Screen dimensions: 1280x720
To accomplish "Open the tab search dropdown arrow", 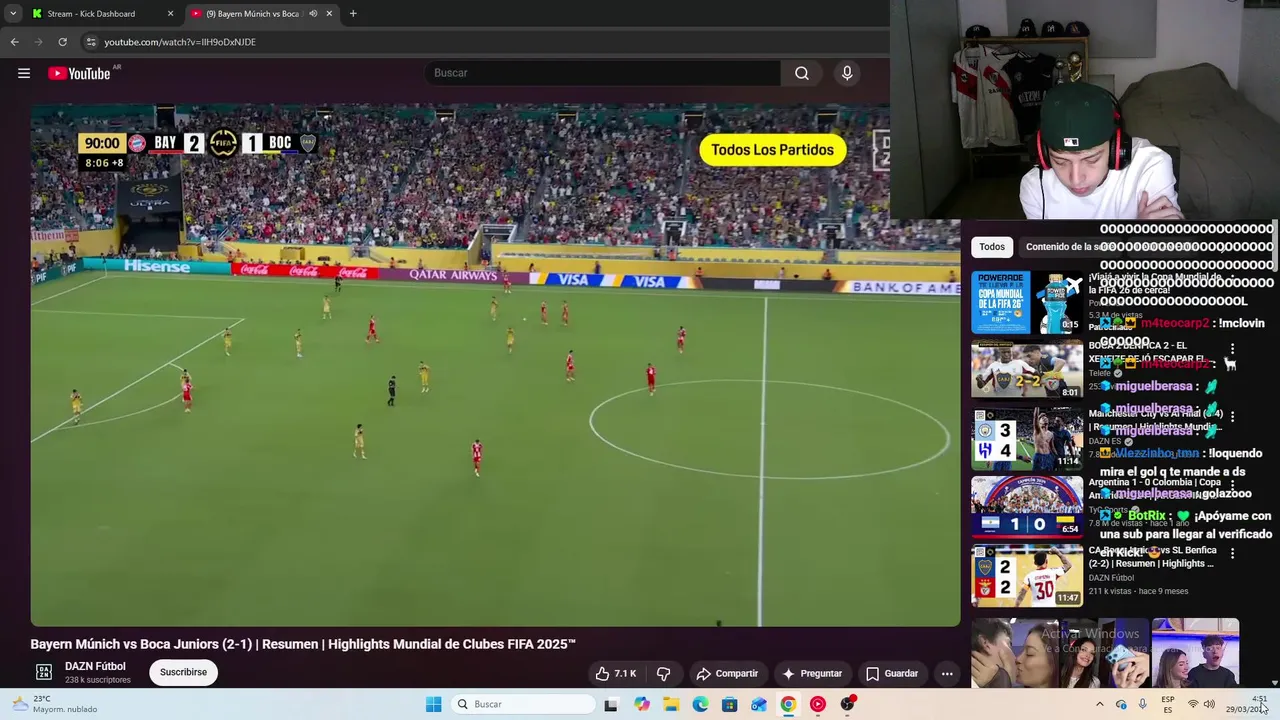I will (13, 14).
